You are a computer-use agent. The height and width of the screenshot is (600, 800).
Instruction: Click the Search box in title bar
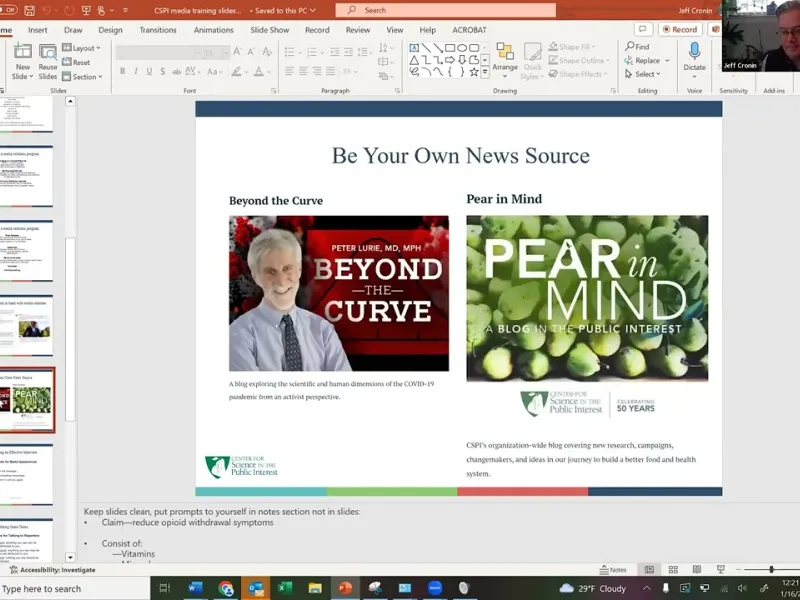click(x=445, y=10)
